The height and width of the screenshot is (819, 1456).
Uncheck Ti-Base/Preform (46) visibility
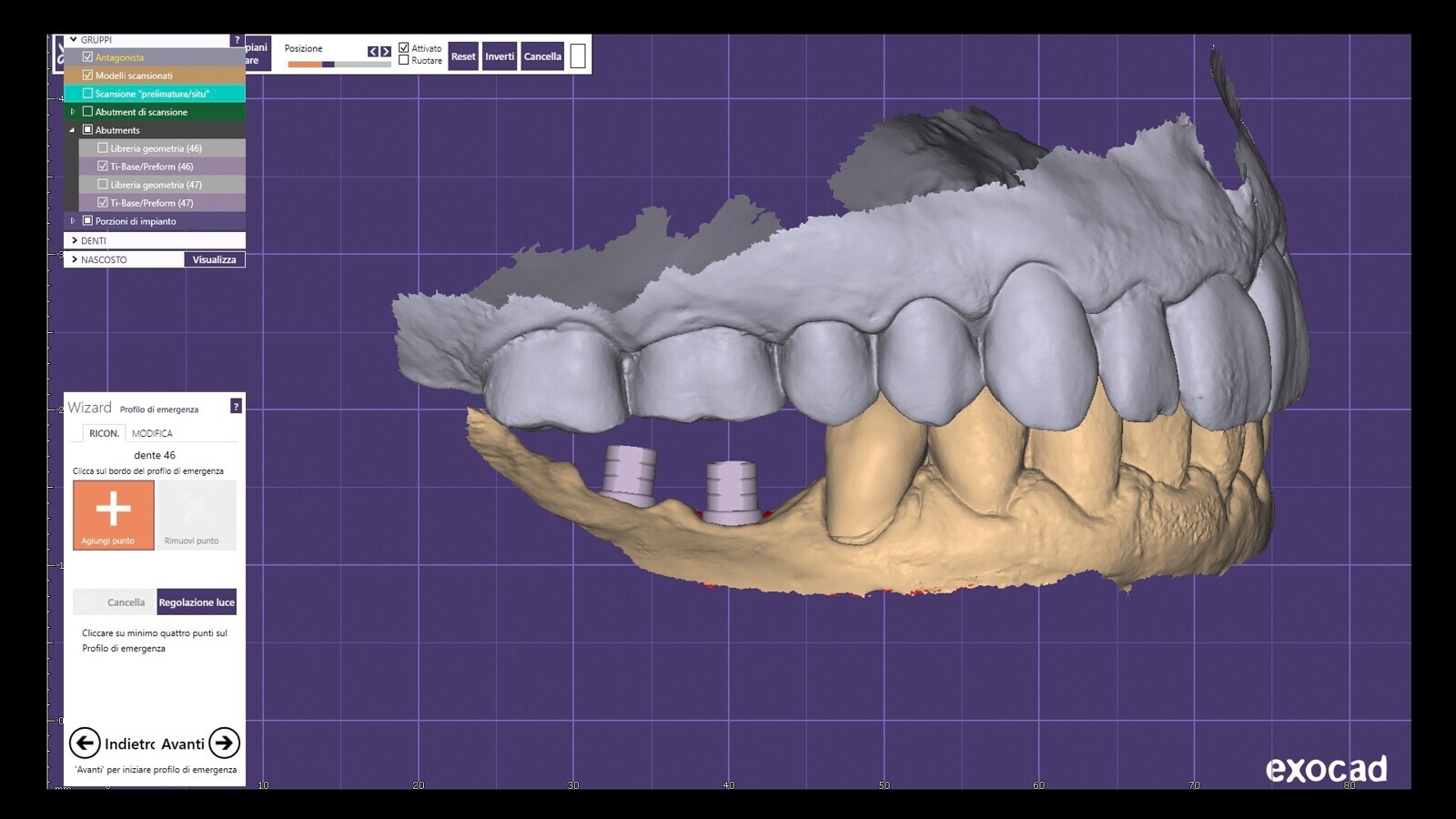pyautogui.click(x=103, y=167)
